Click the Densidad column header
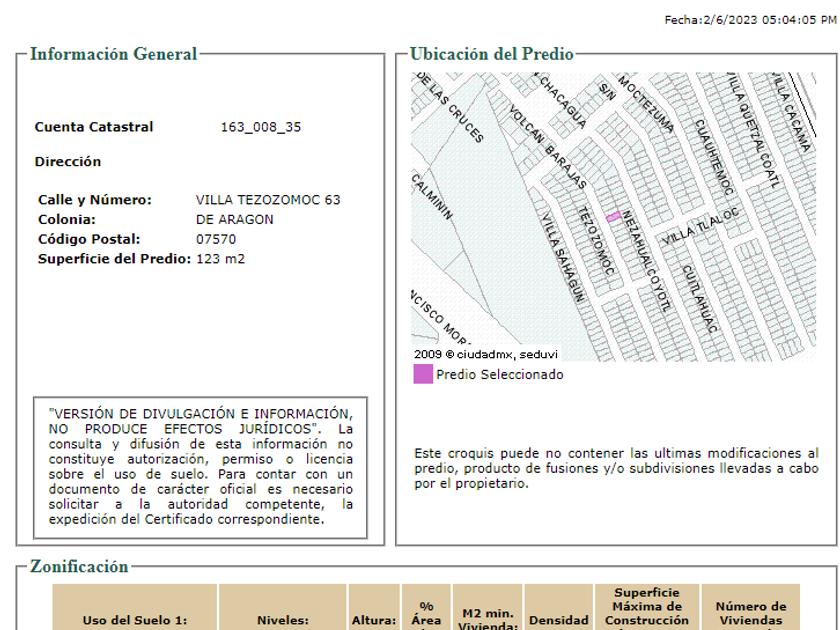840x630 pixels. pyautogui.click(x=559, y=619)
